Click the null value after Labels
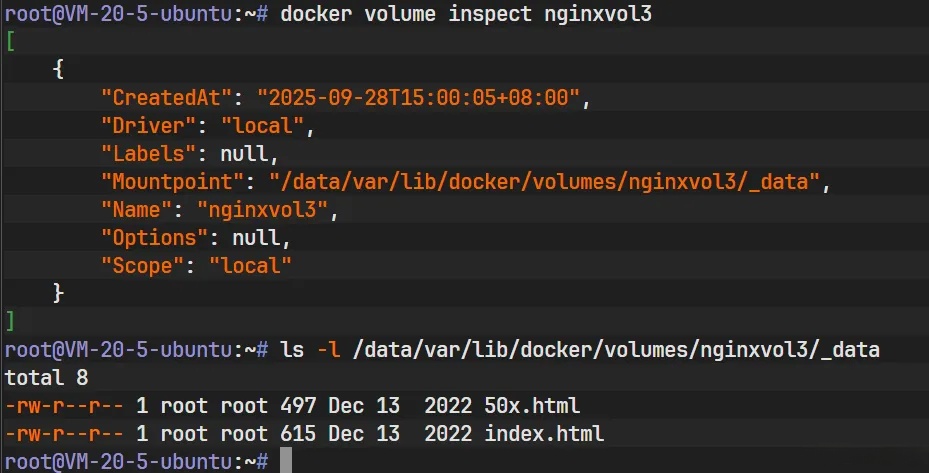 pyautogui.click(x=244, y=154)
